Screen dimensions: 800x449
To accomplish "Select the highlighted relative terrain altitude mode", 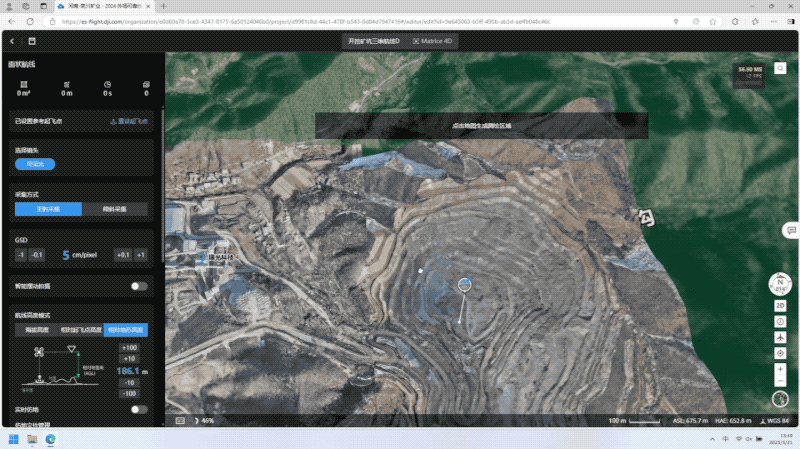I will pos(126,330).
